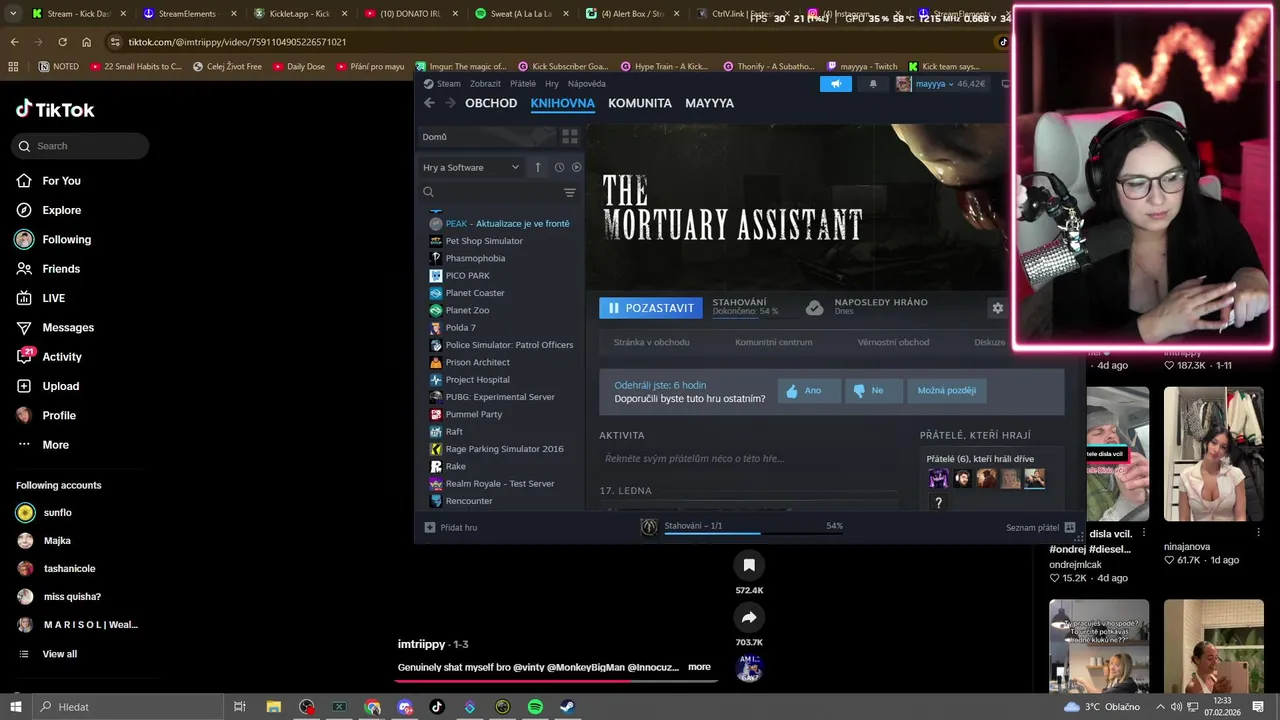Screen dimensions: 1280x720
Task: Click the browser back arrow
Action: pyautogui.click(x=14, y=42)
